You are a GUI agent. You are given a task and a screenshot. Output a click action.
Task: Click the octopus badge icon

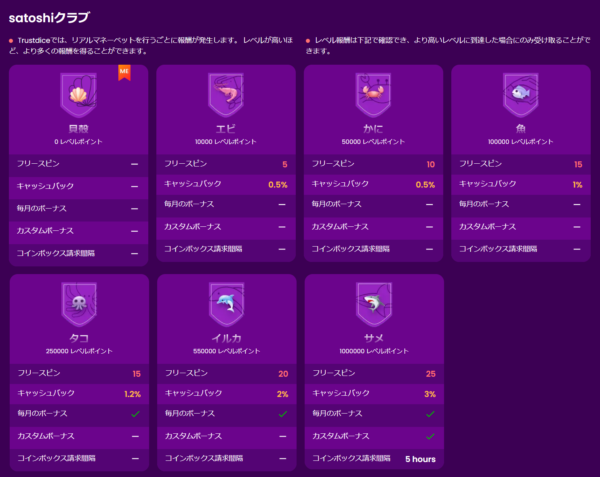(x=79, y=304)
